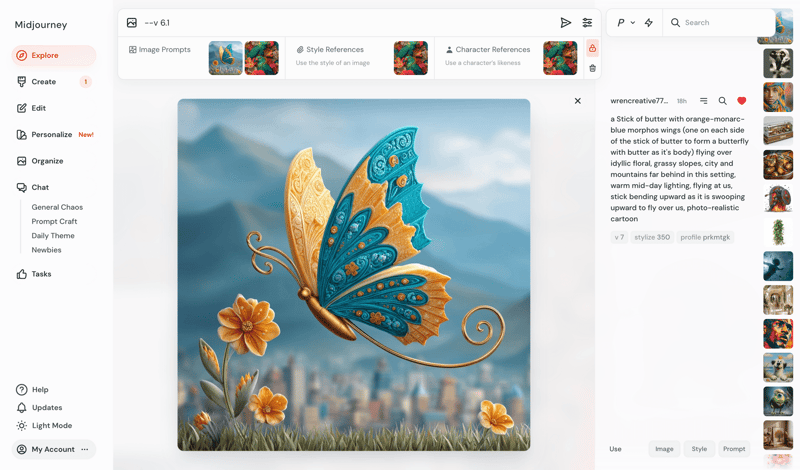Screen dimensions: 800x470
Task: Toggle the red heart like icon
Action: point(742,101)
